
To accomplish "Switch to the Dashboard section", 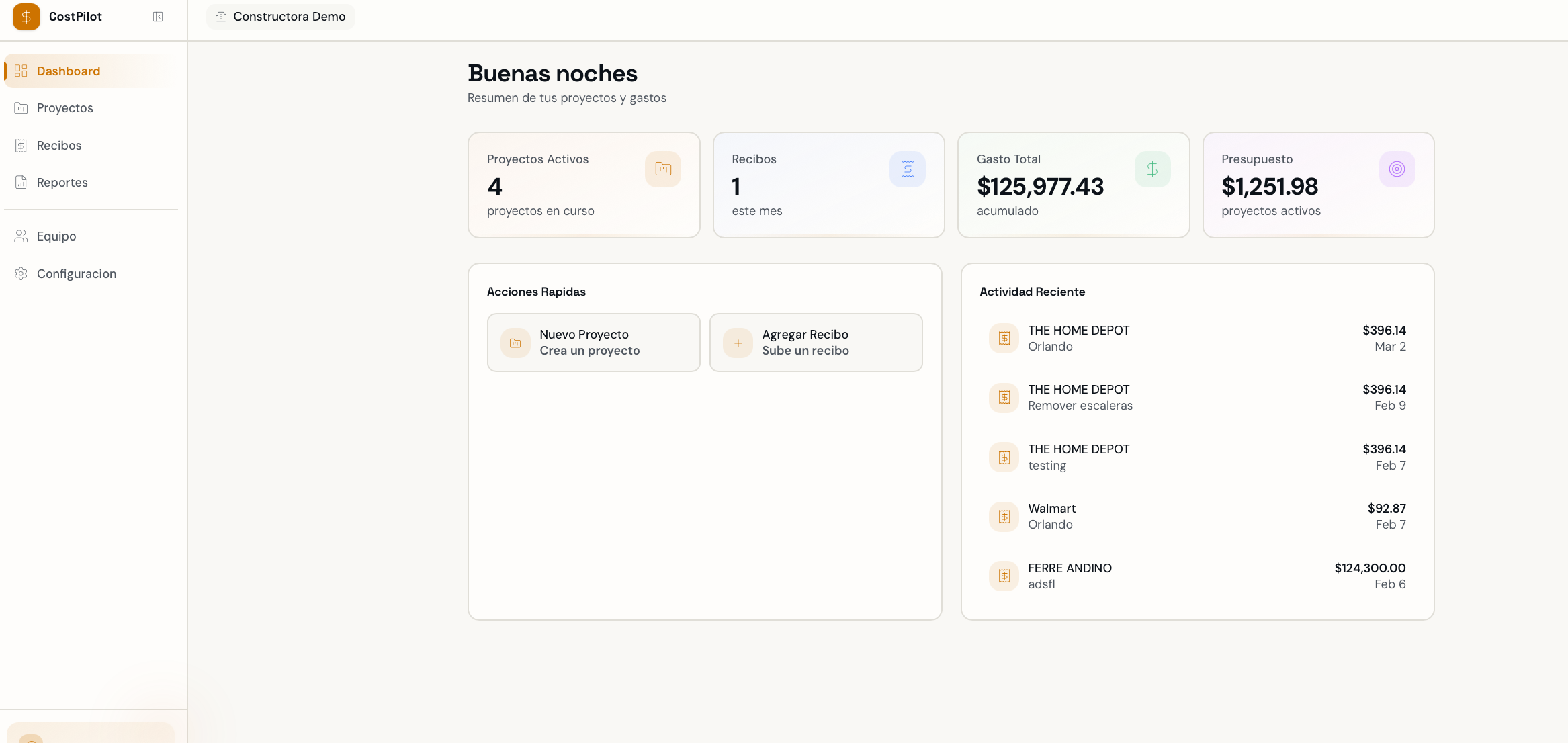I will 68,71.
